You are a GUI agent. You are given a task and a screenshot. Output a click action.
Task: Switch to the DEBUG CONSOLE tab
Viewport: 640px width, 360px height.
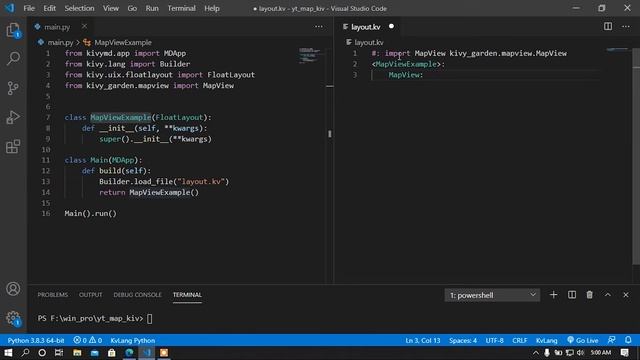138,295
